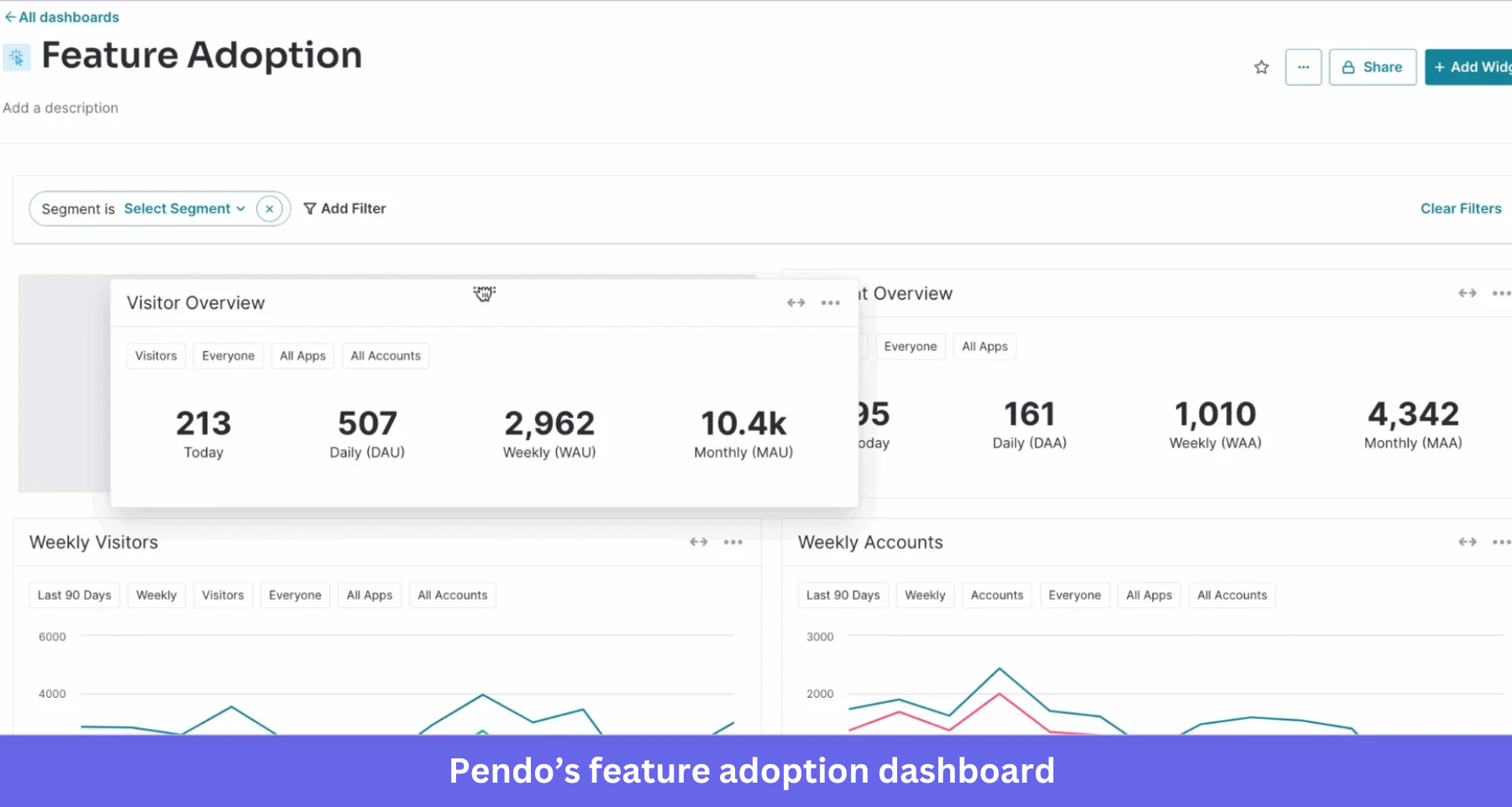The image size is (1512, 807).
Task: Click the 2,962 Weekly (WAU) metric
Action: click(549, 434)
